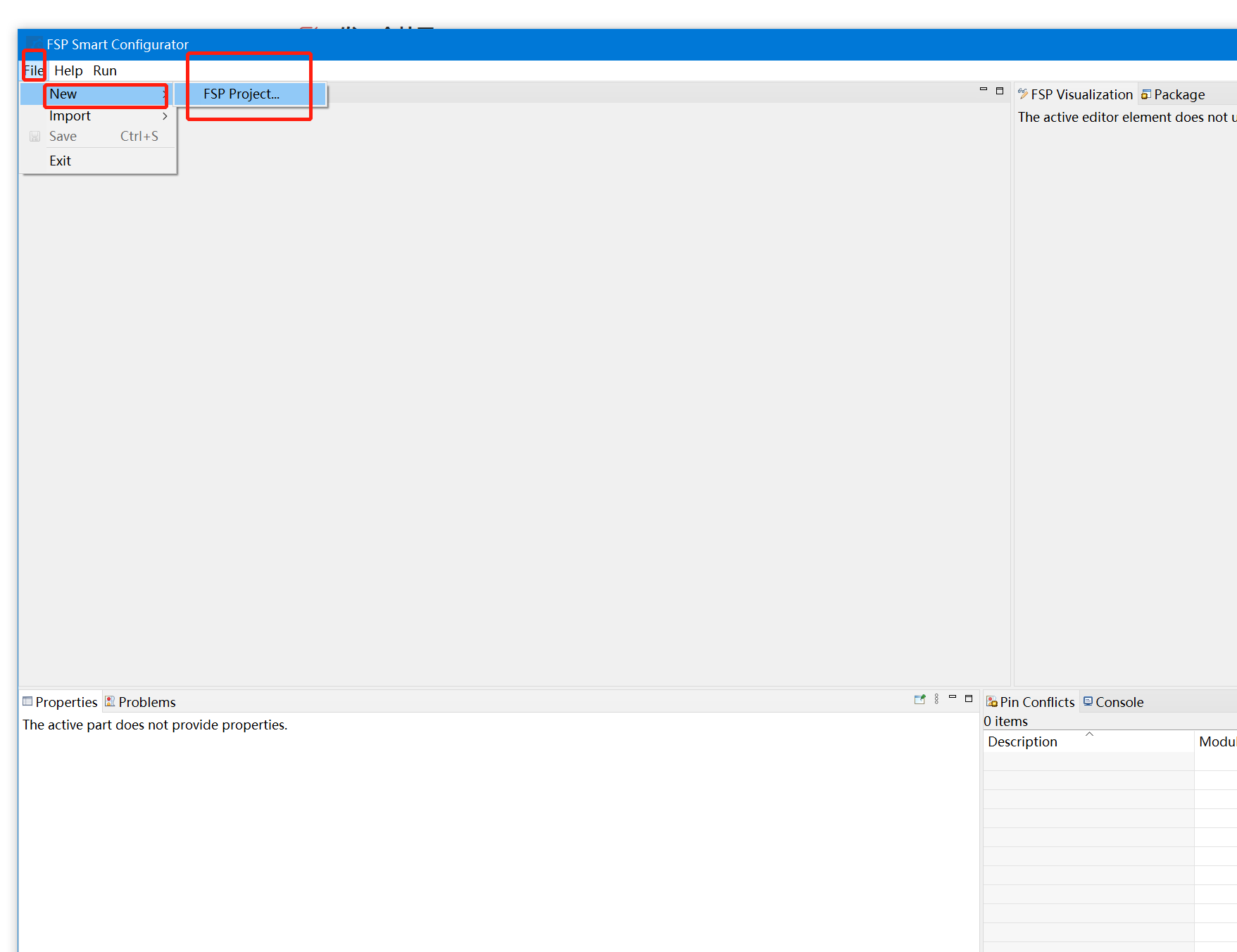Sort by the Description column header
This screenshot has height=952, width=1237.
[1088, 741]
